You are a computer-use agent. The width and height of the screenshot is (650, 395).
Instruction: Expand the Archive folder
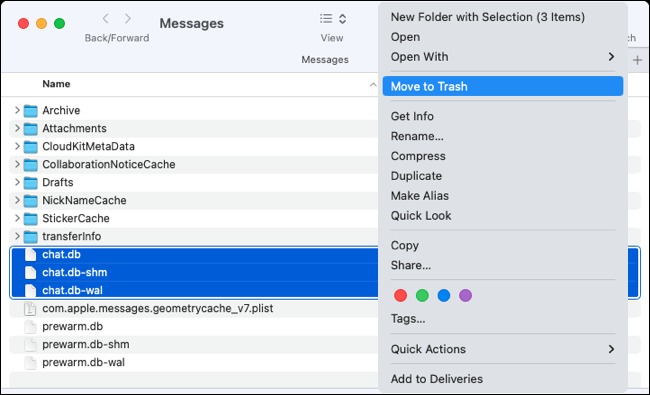tap(17, 110)
